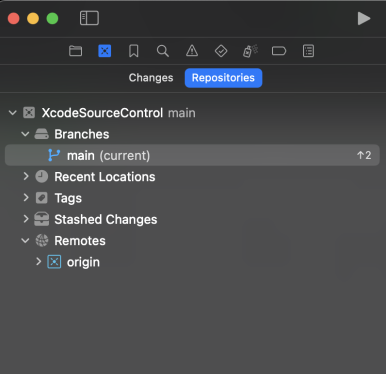
Task: Click the origin remote icon
Action: point(54,262)
